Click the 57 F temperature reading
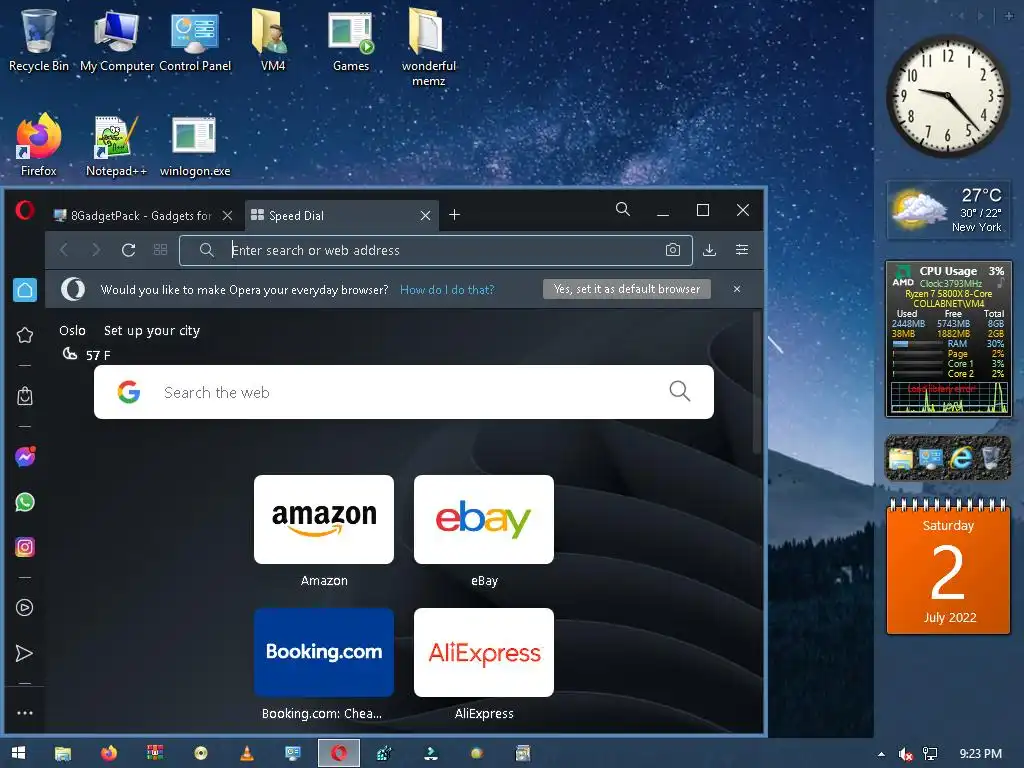Screen dimensions: 1024x768 click(x=98, y=355)
